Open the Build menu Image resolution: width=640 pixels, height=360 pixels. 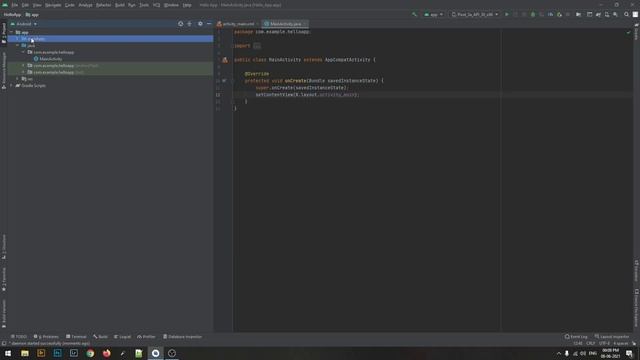[x=120, y=5]
